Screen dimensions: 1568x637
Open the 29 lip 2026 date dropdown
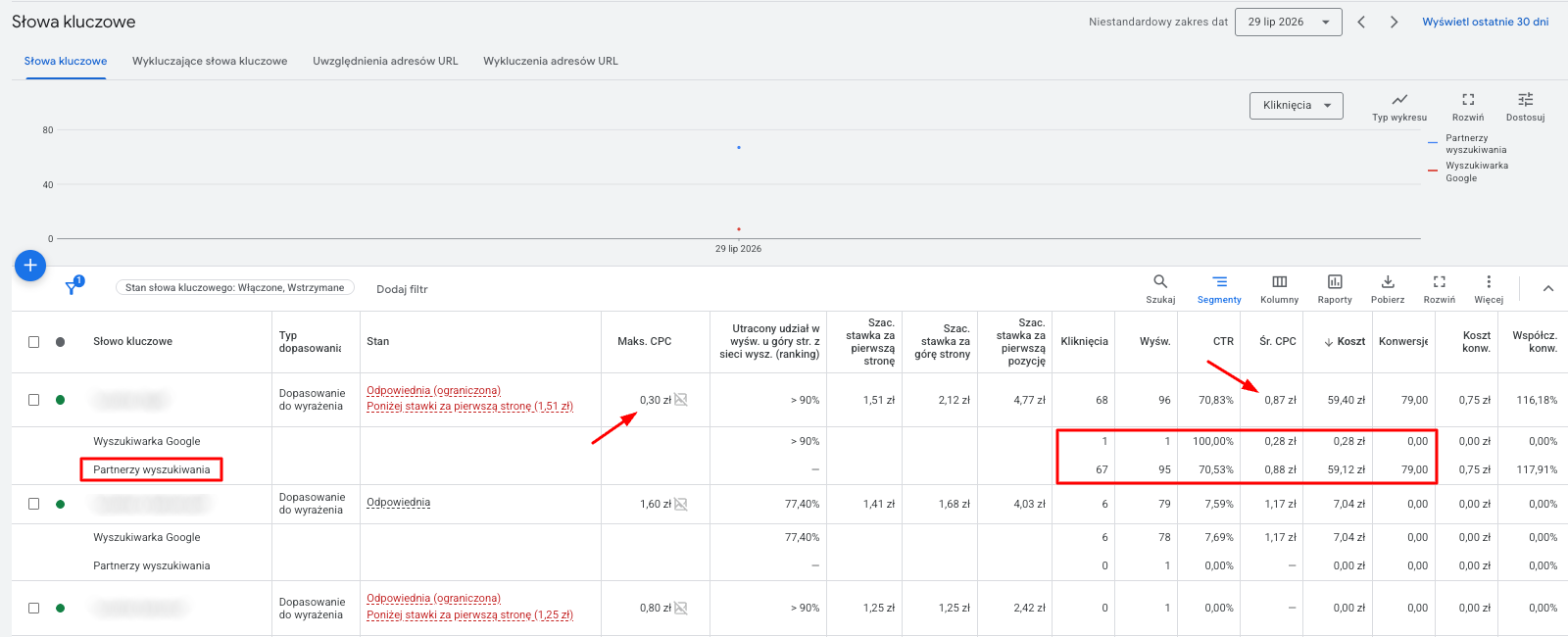1288,22
